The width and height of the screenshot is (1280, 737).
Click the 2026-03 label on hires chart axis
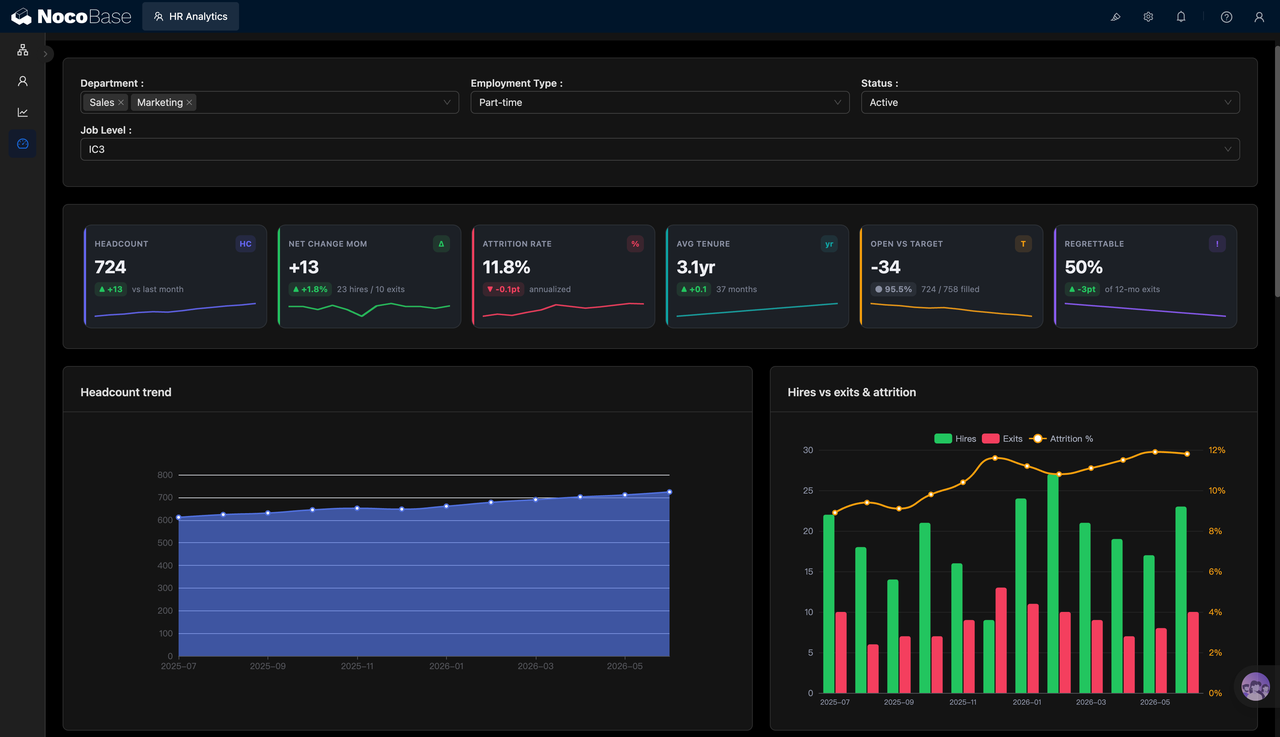1091,702
